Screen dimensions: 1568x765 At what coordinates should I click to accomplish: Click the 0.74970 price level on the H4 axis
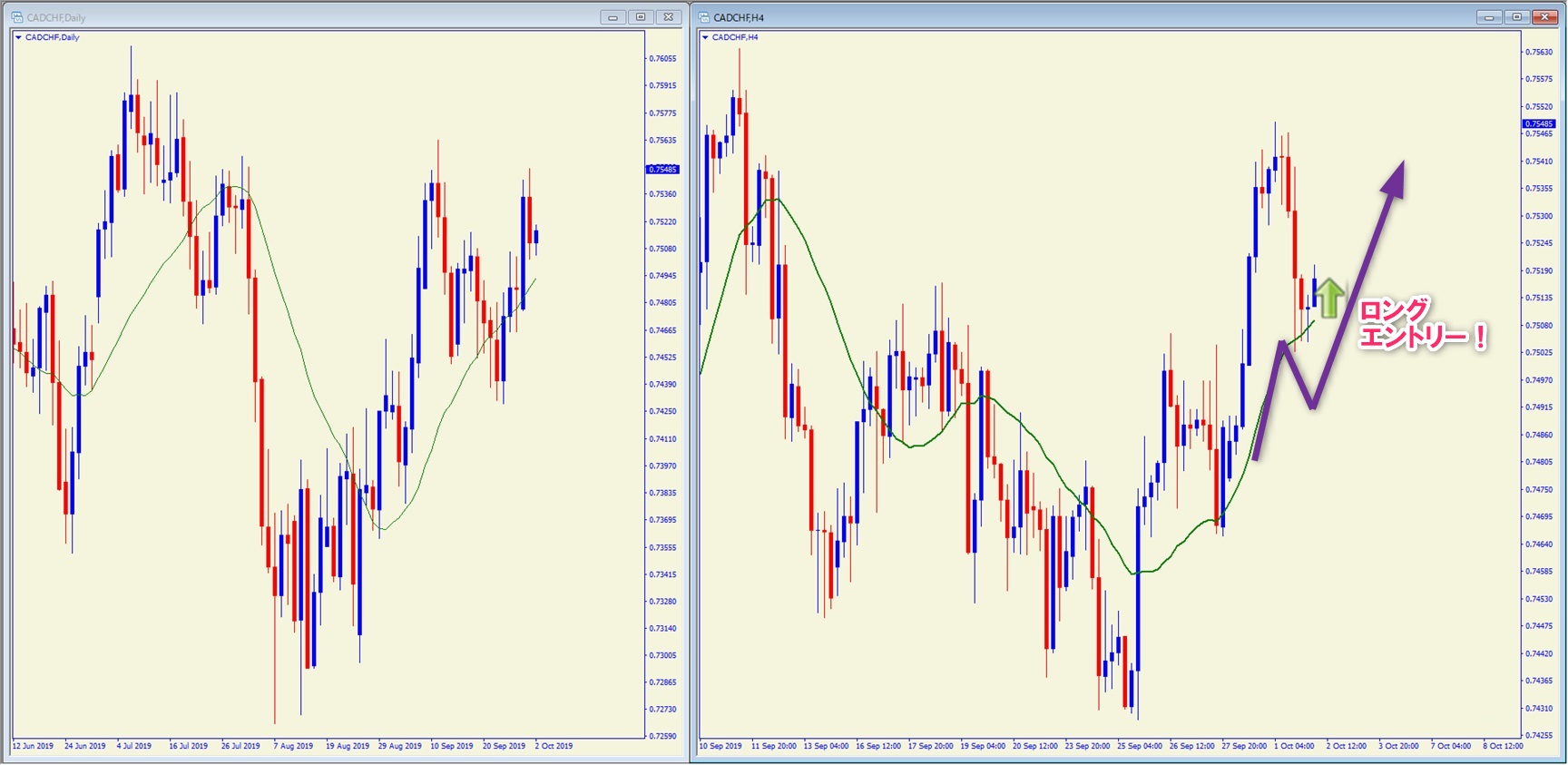point(1539,380)
